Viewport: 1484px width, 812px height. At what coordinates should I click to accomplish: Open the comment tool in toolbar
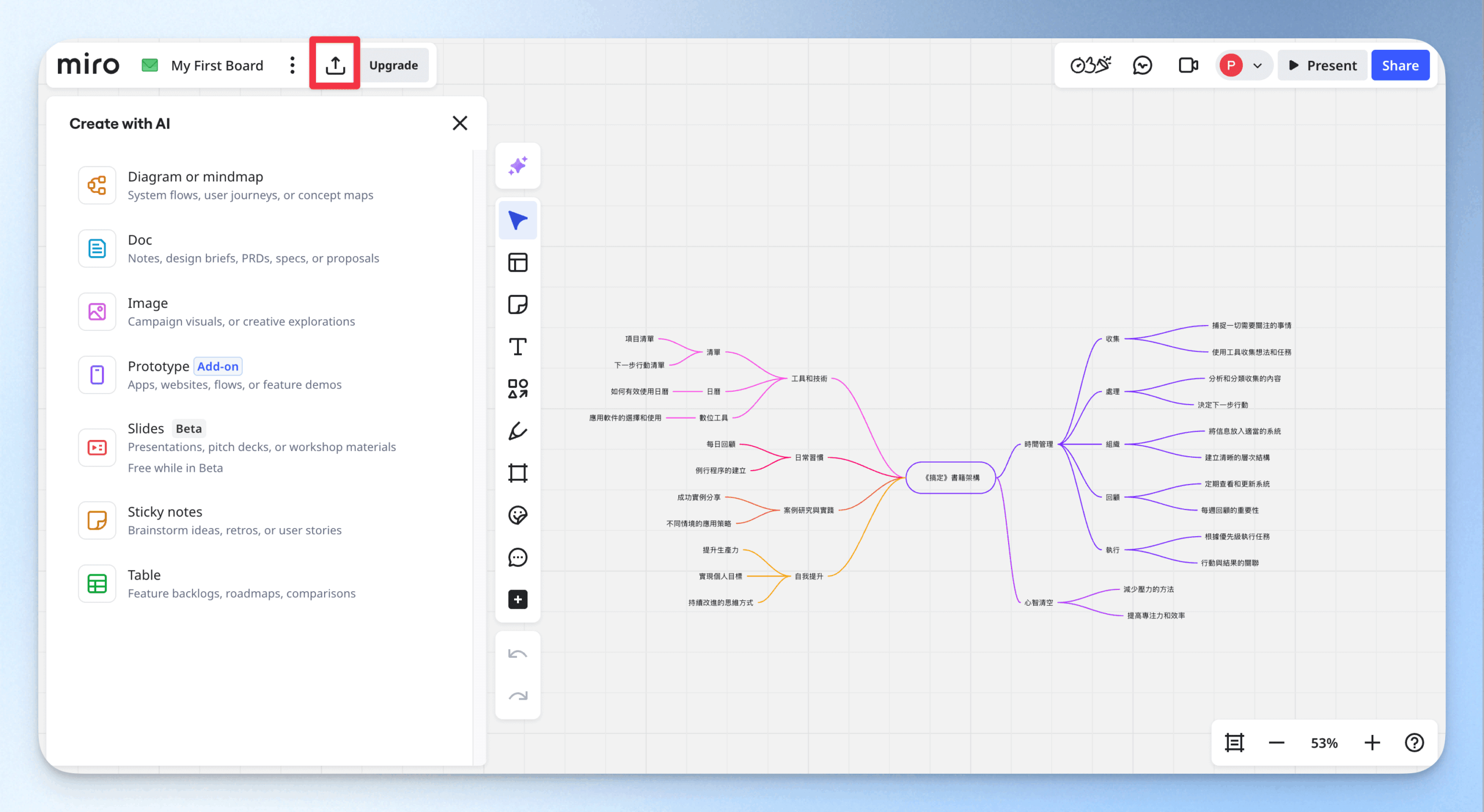pyautogui.click(x=518, y=558)
